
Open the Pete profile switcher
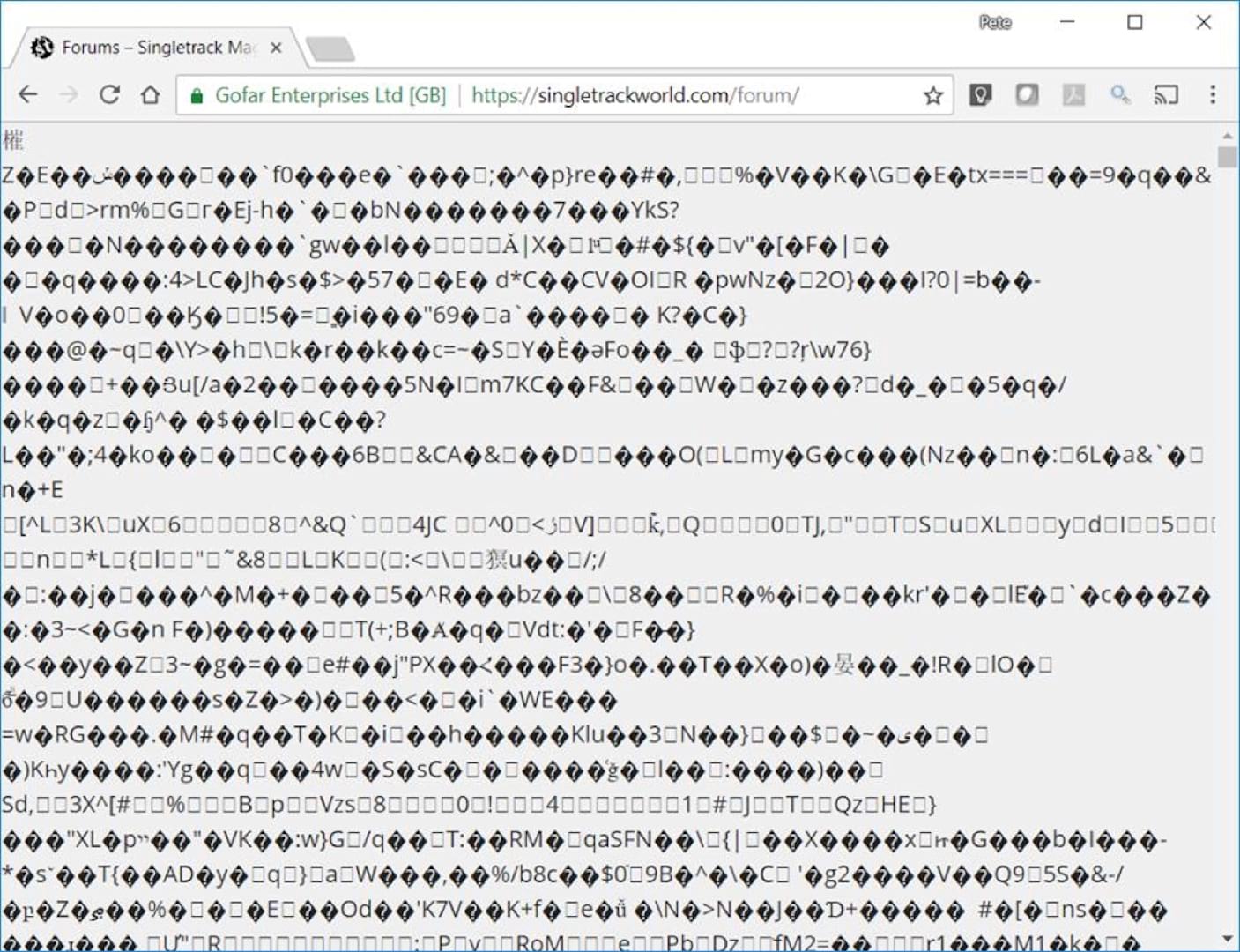pyautogui.click(x=995, y=22)
